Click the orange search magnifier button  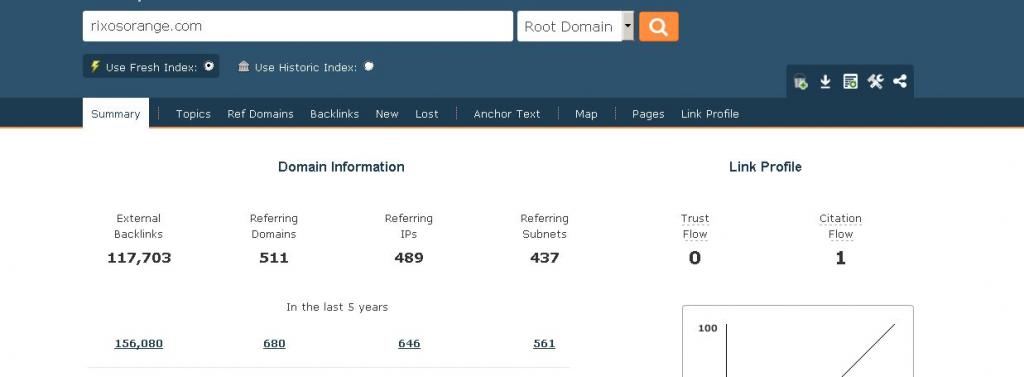coord(658,27)
